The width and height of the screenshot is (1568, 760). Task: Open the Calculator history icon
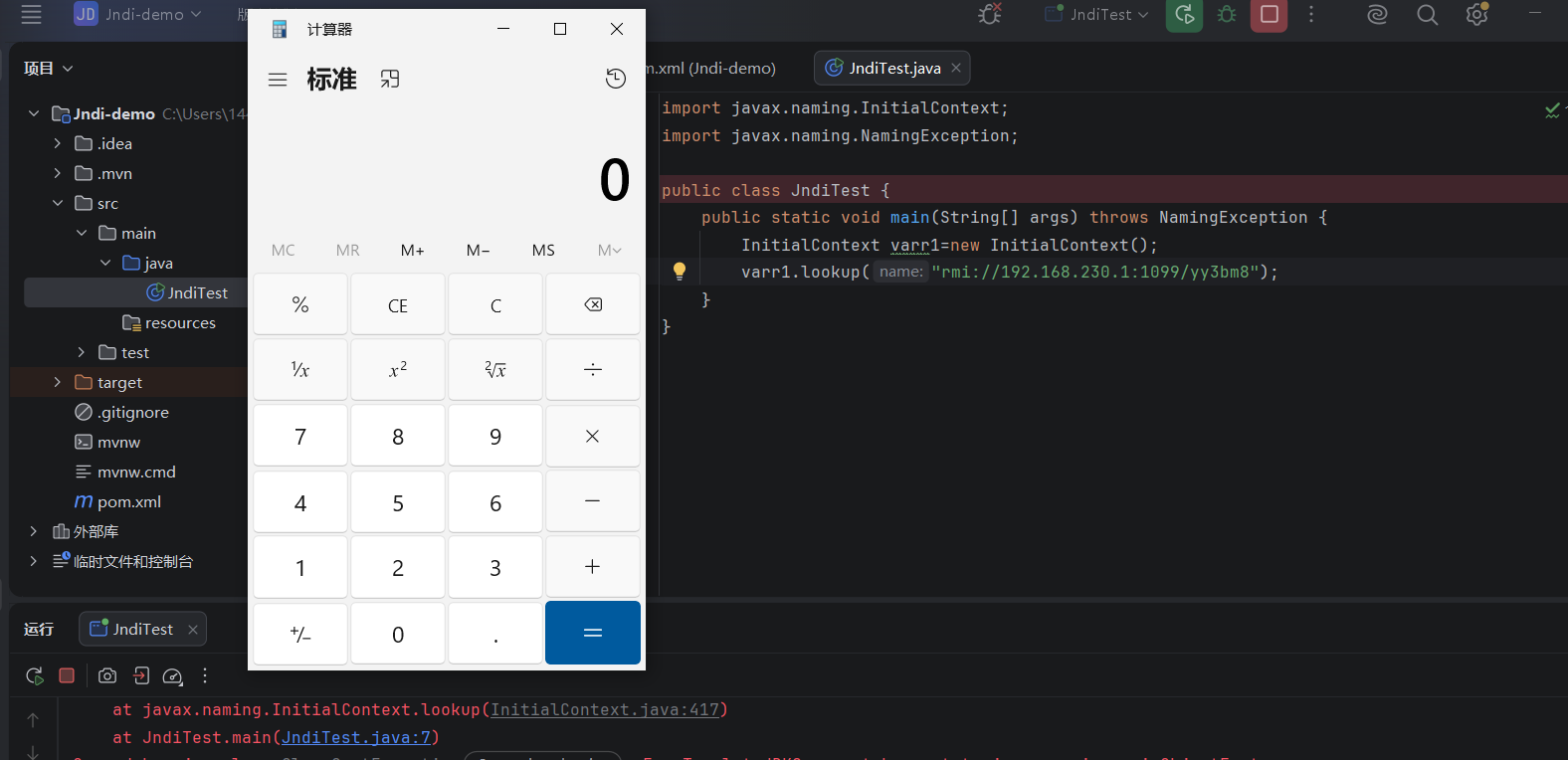616,79
